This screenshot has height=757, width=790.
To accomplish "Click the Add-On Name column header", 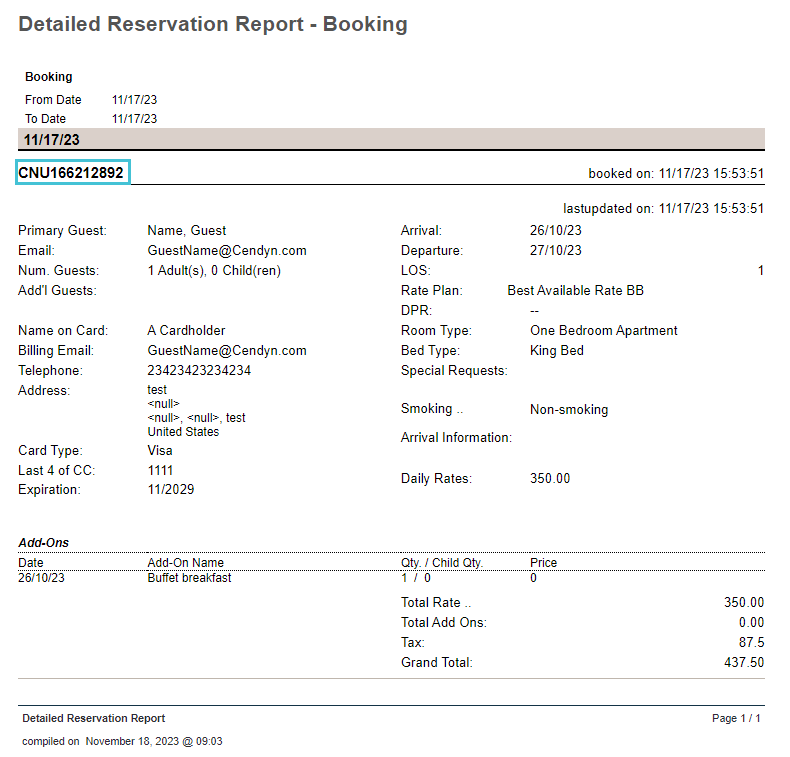I will [x=185, y=563].
